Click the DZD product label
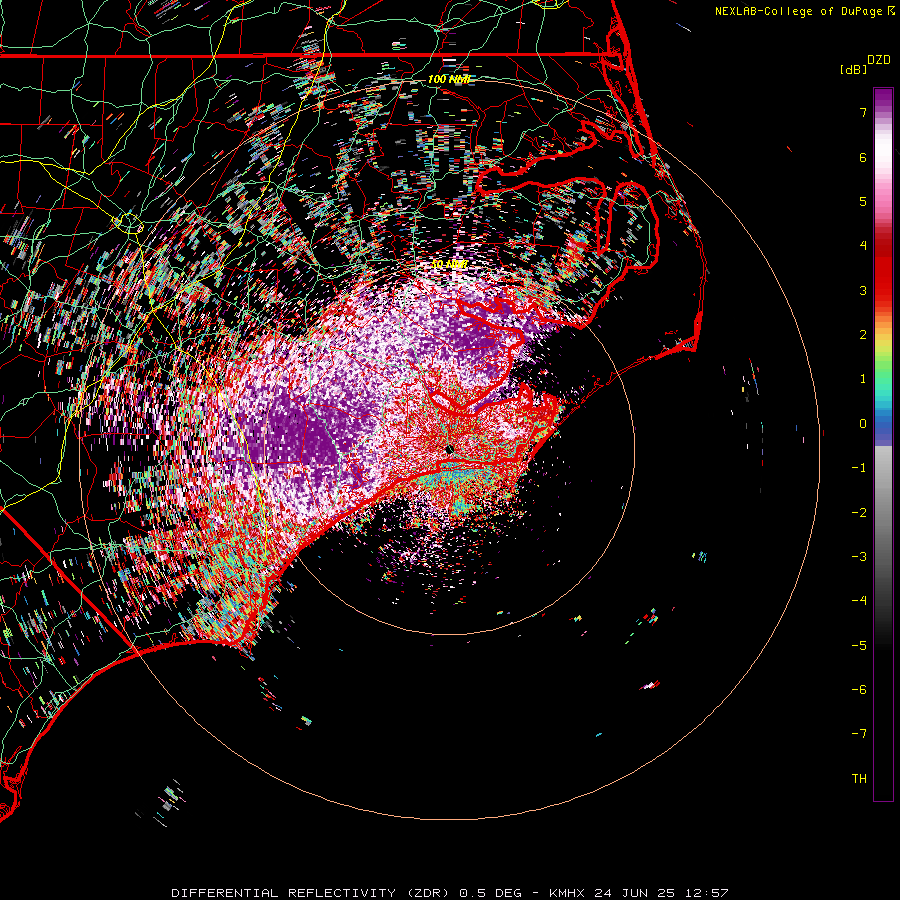This screenshot has height=900, width=900. [x=879, y=60]
